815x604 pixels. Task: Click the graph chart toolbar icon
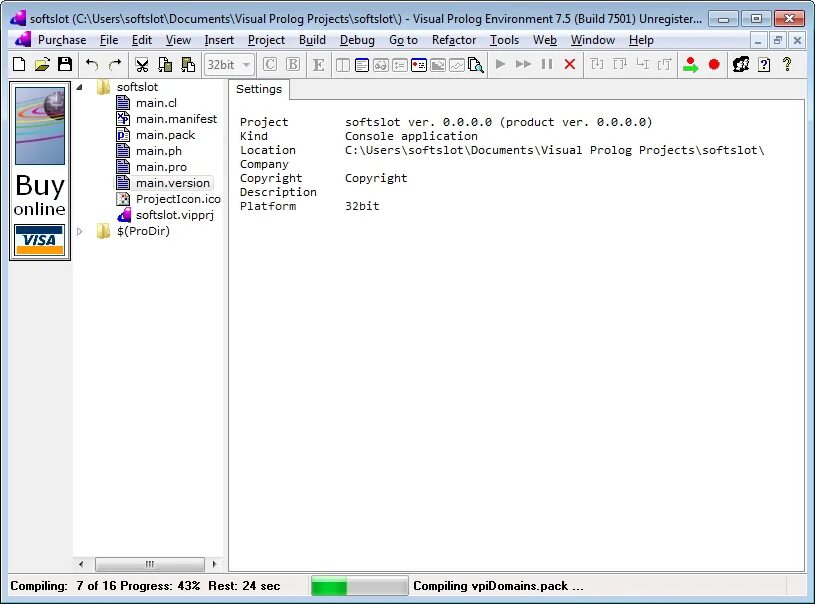pos(456,65)
